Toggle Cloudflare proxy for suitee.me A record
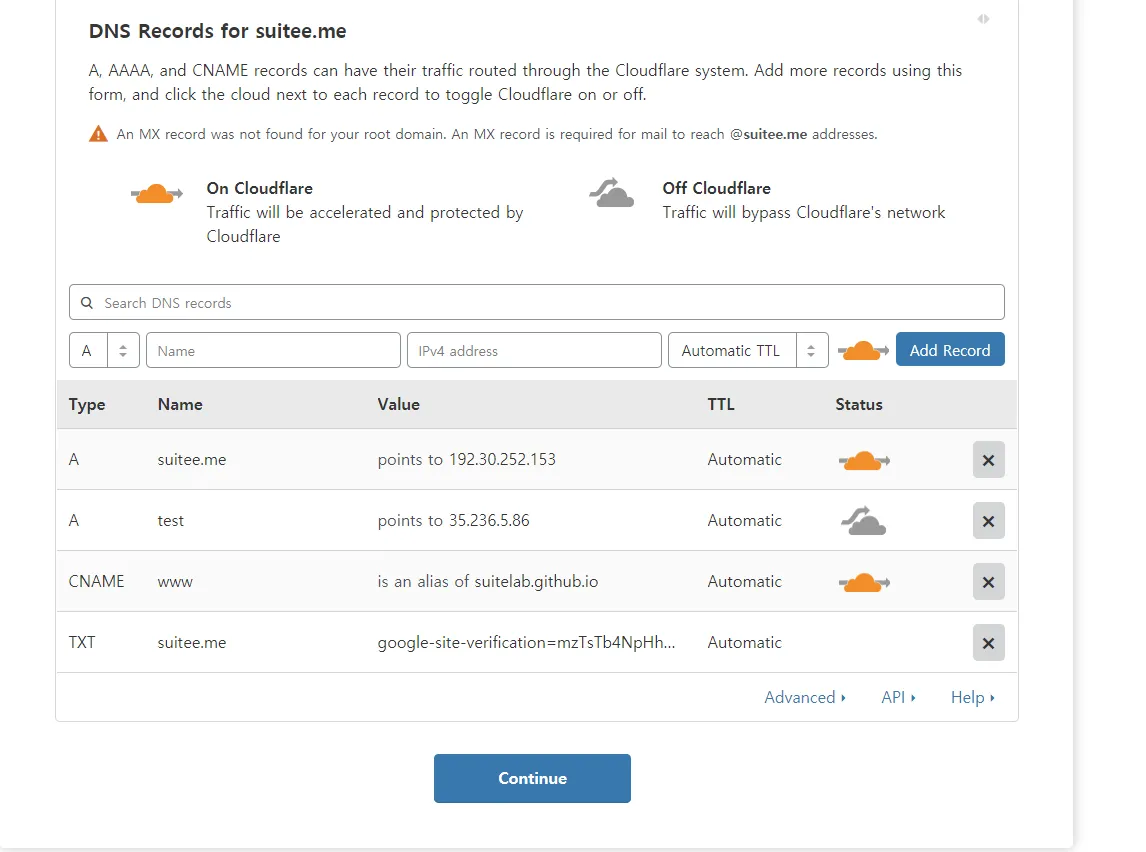The image size is (1146, 852). [863, 460]
